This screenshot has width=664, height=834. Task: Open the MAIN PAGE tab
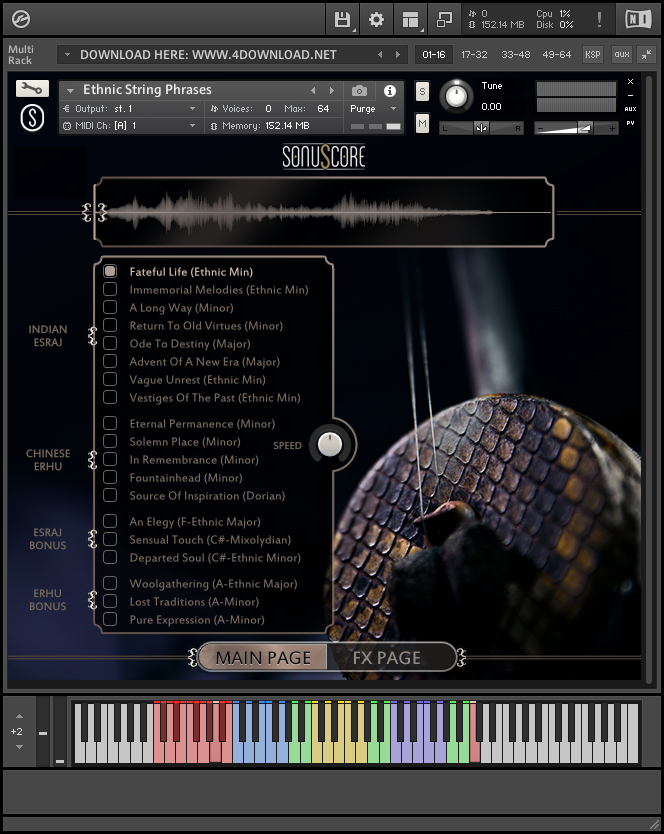(263, 657)
